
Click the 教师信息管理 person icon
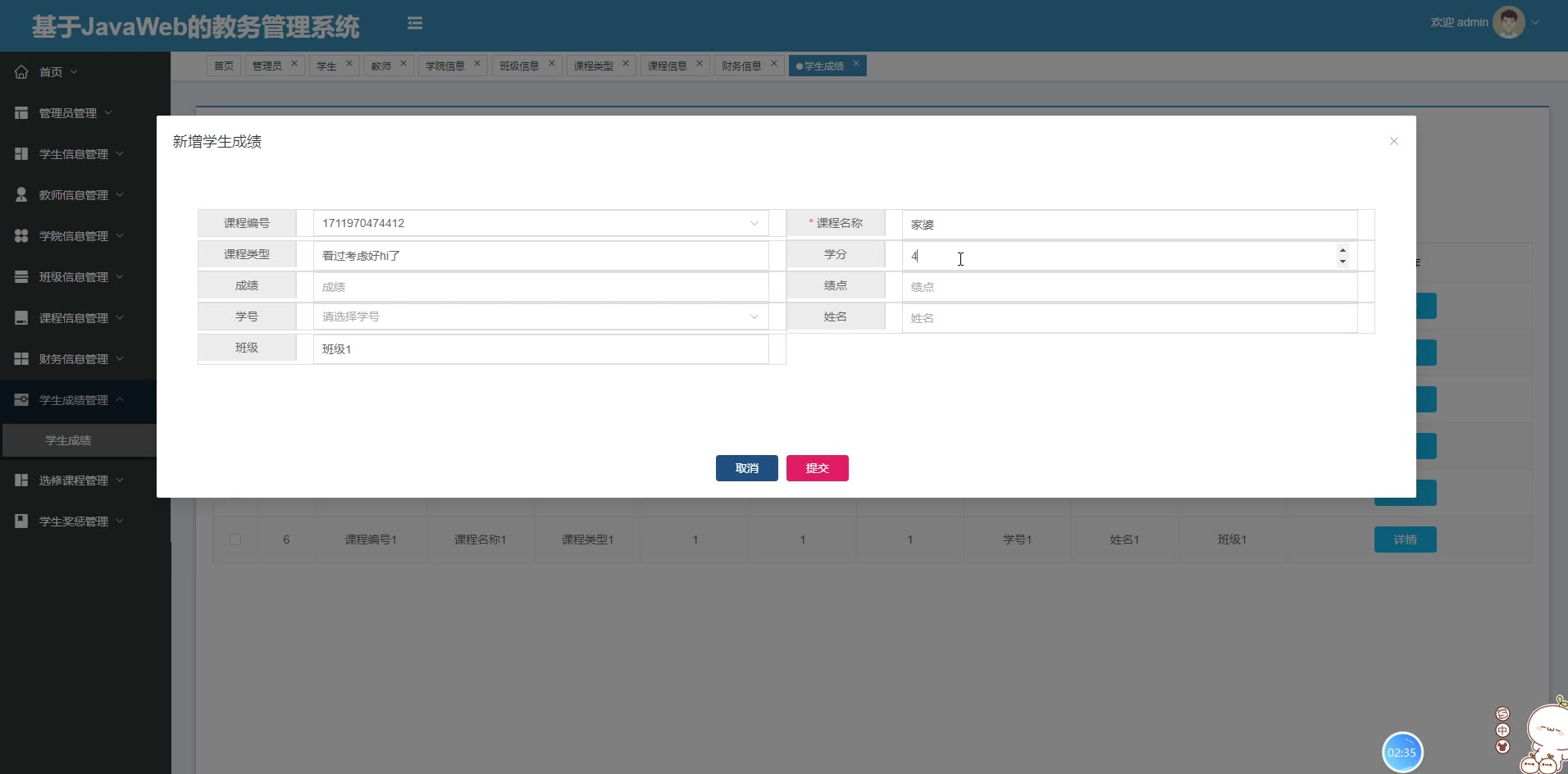click(21, 195)
